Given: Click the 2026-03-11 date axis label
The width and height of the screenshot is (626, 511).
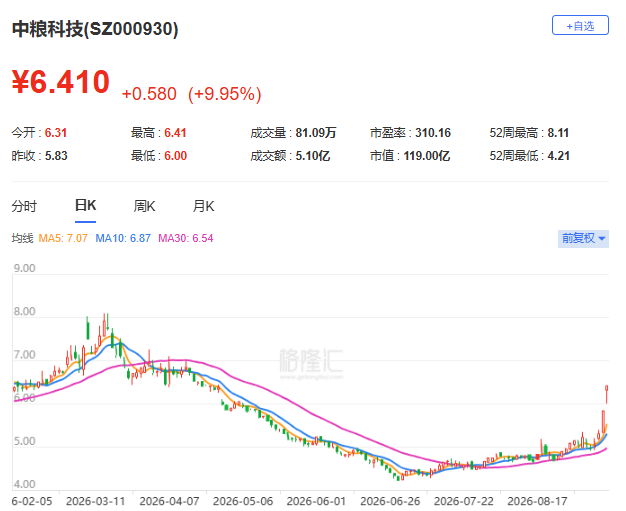Looking at the screenshot, I should click(x=95, y=501).
